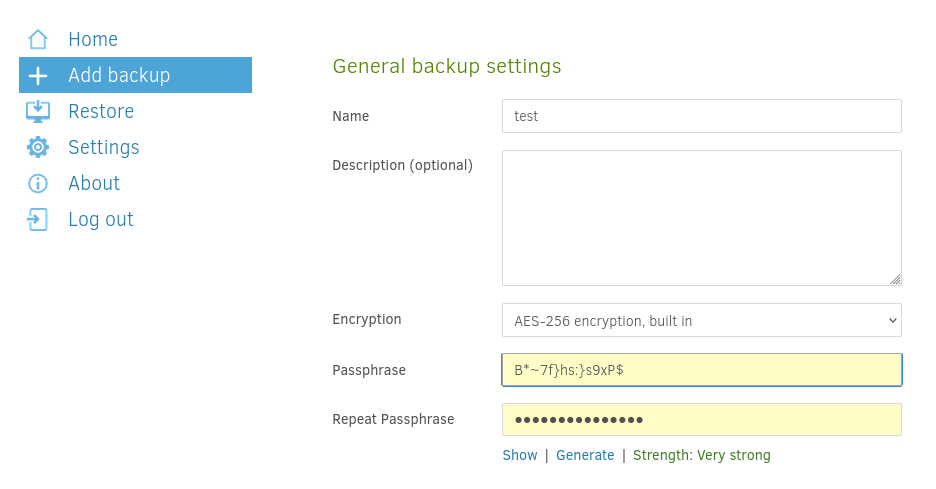Image resolution: width=936 pixels, height=489 pixels.
Task: Click the About info circle icon
Action: (38, 183)
